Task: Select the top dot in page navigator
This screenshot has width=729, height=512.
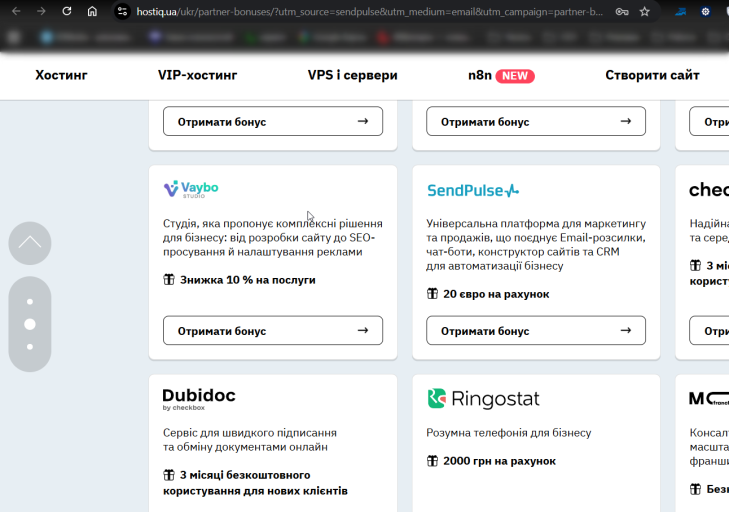Action: point(30,302)
